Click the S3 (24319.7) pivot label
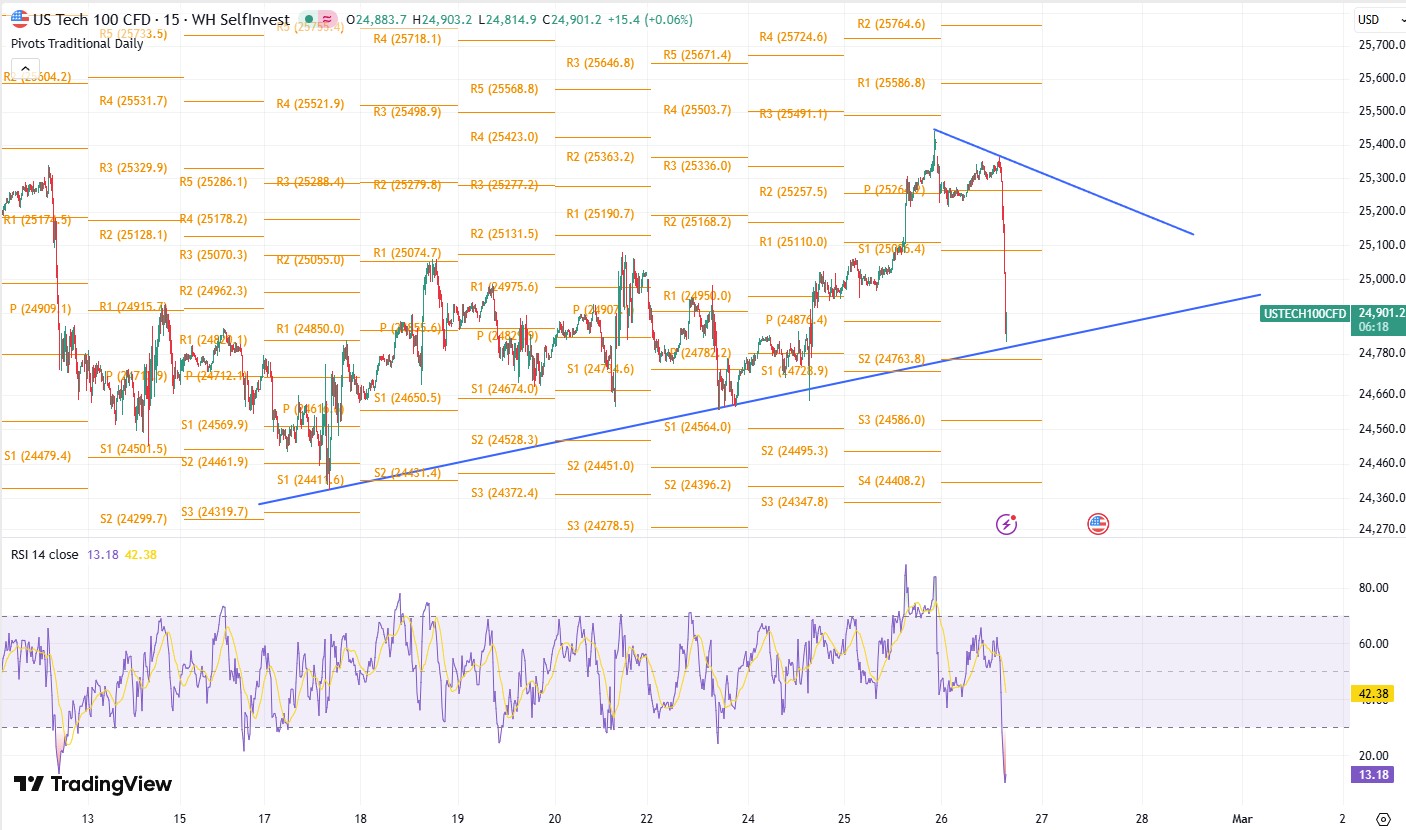 pyautogui.click(x=214, y=512)
